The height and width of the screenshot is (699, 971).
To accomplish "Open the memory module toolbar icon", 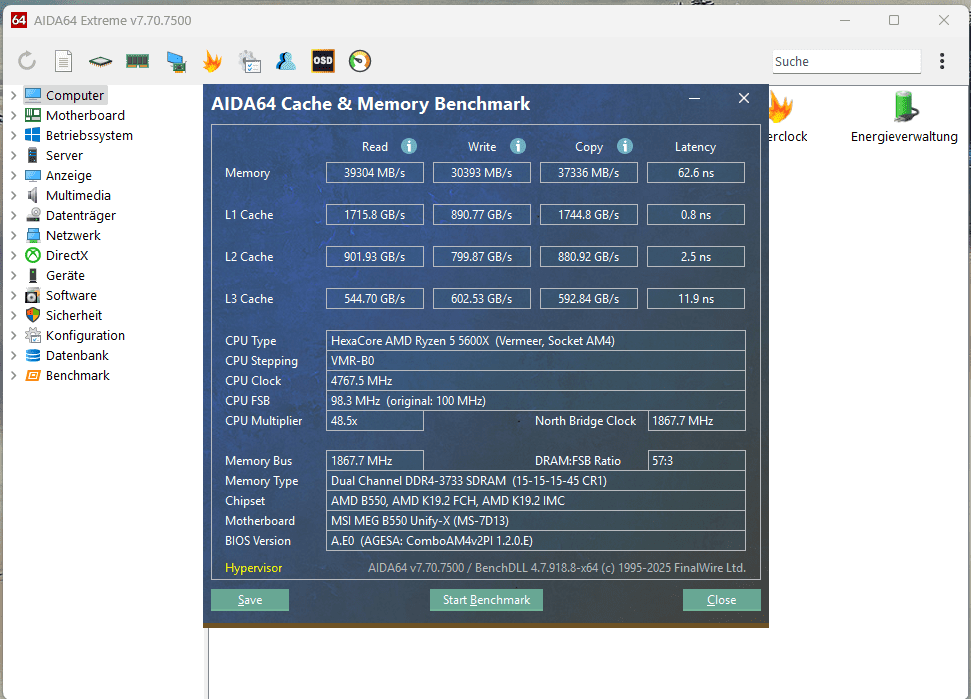I will click(x=137, y=61).
